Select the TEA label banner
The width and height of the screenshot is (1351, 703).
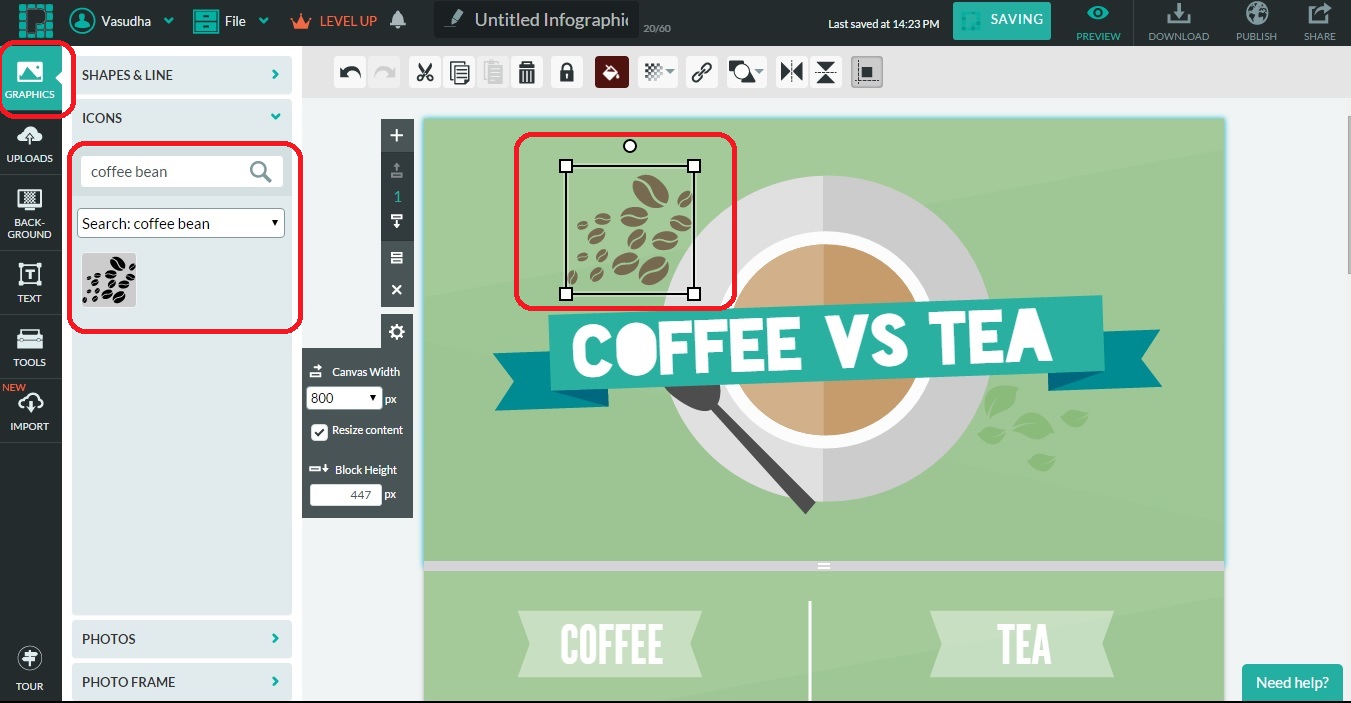click(1023, 644)
